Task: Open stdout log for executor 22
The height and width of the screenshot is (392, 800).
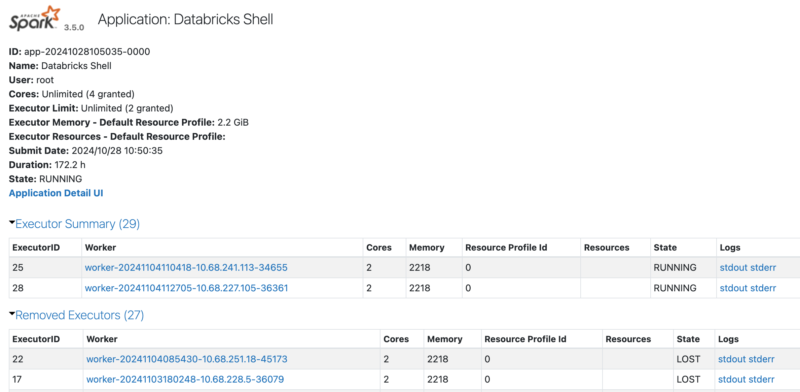Action: [732, 359]
